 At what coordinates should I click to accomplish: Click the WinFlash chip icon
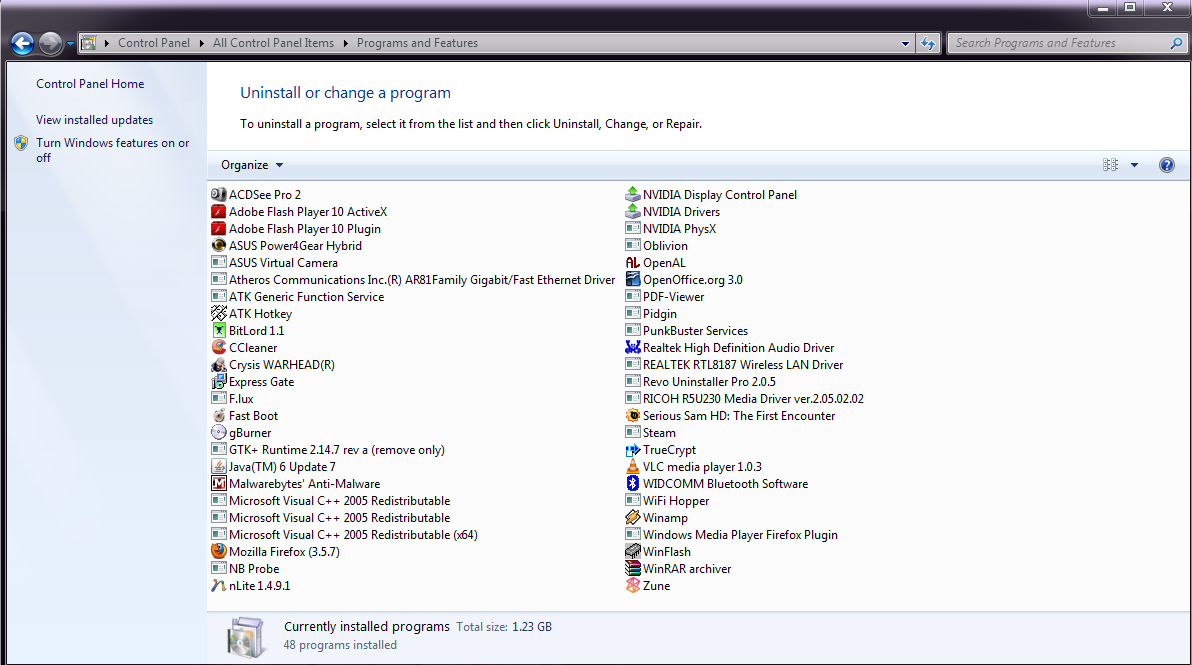tap(632, 552)
